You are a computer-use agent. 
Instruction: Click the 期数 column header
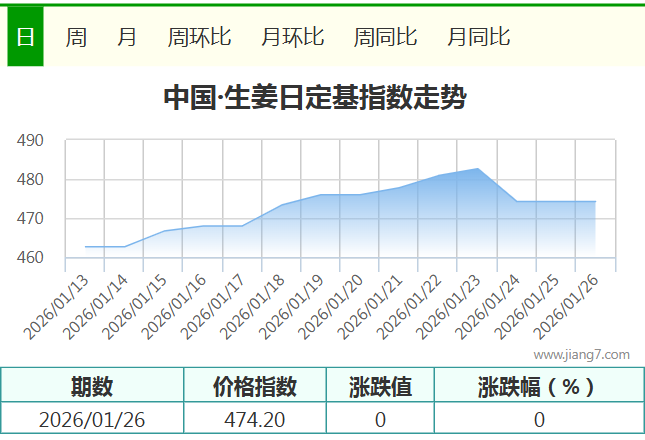(x=92, y=386)
